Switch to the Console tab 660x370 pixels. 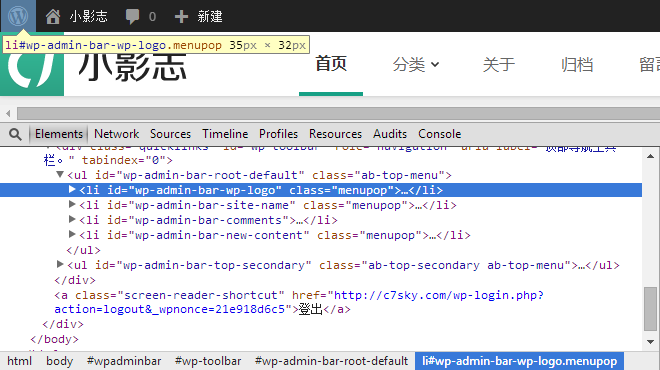coord(439,134)
